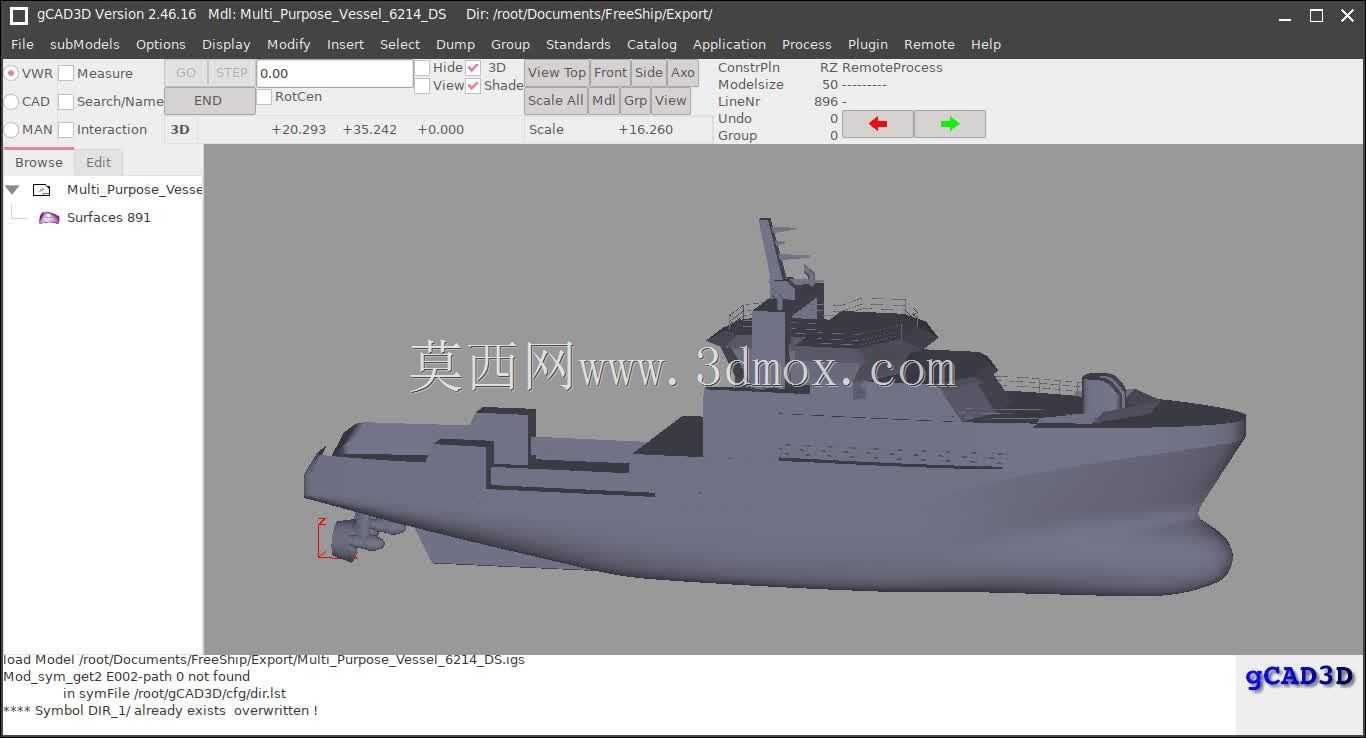Click the red left arrow undo button
The width and height of the screenshot is (1366, 738).
pyautogui.click(x=878, y=124)
